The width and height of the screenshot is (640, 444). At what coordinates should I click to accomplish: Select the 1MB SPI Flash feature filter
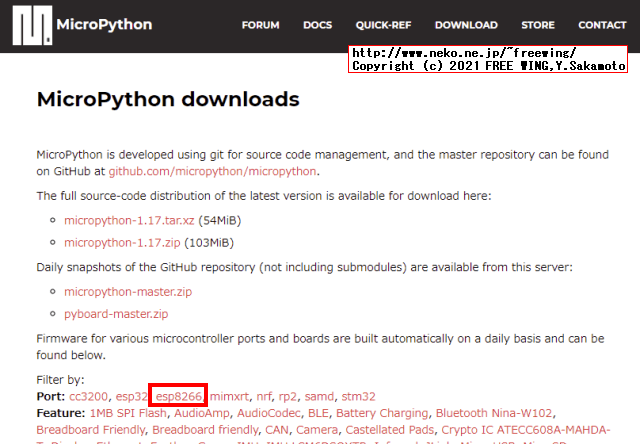(128, 412)
